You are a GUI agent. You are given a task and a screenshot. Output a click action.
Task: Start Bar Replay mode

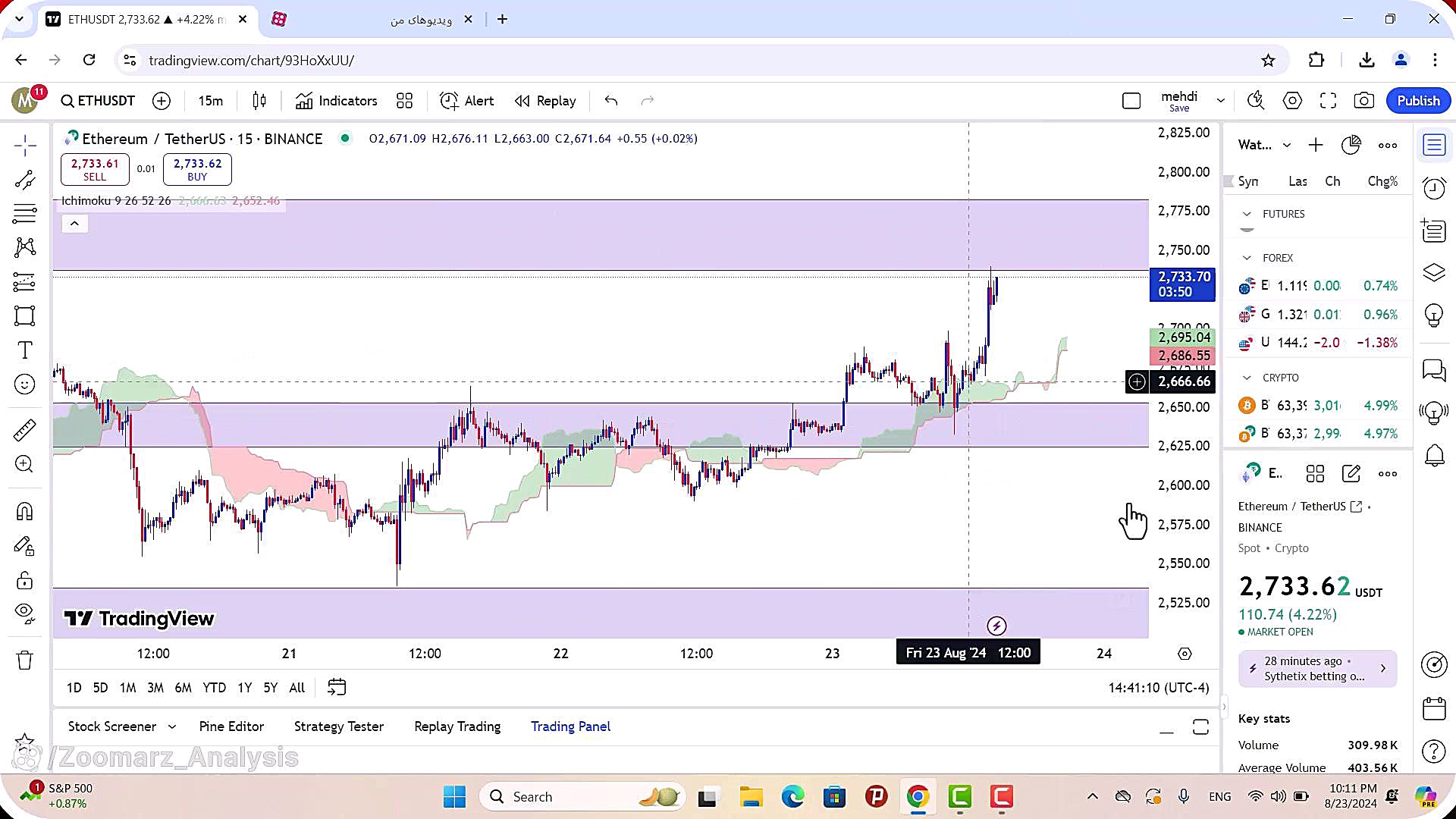[545, 101]
